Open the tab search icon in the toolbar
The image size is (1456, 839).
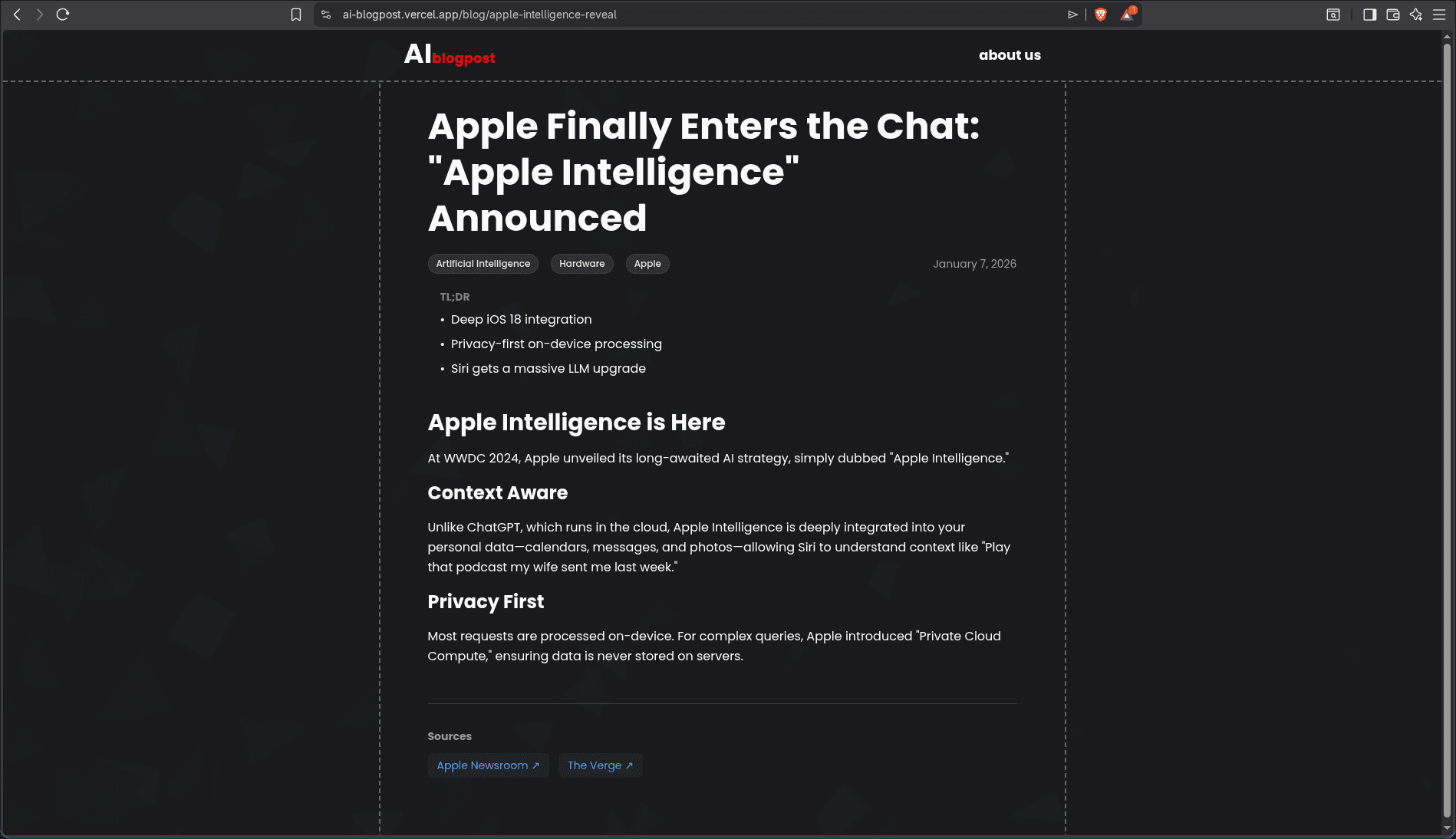pos(1333,15)
